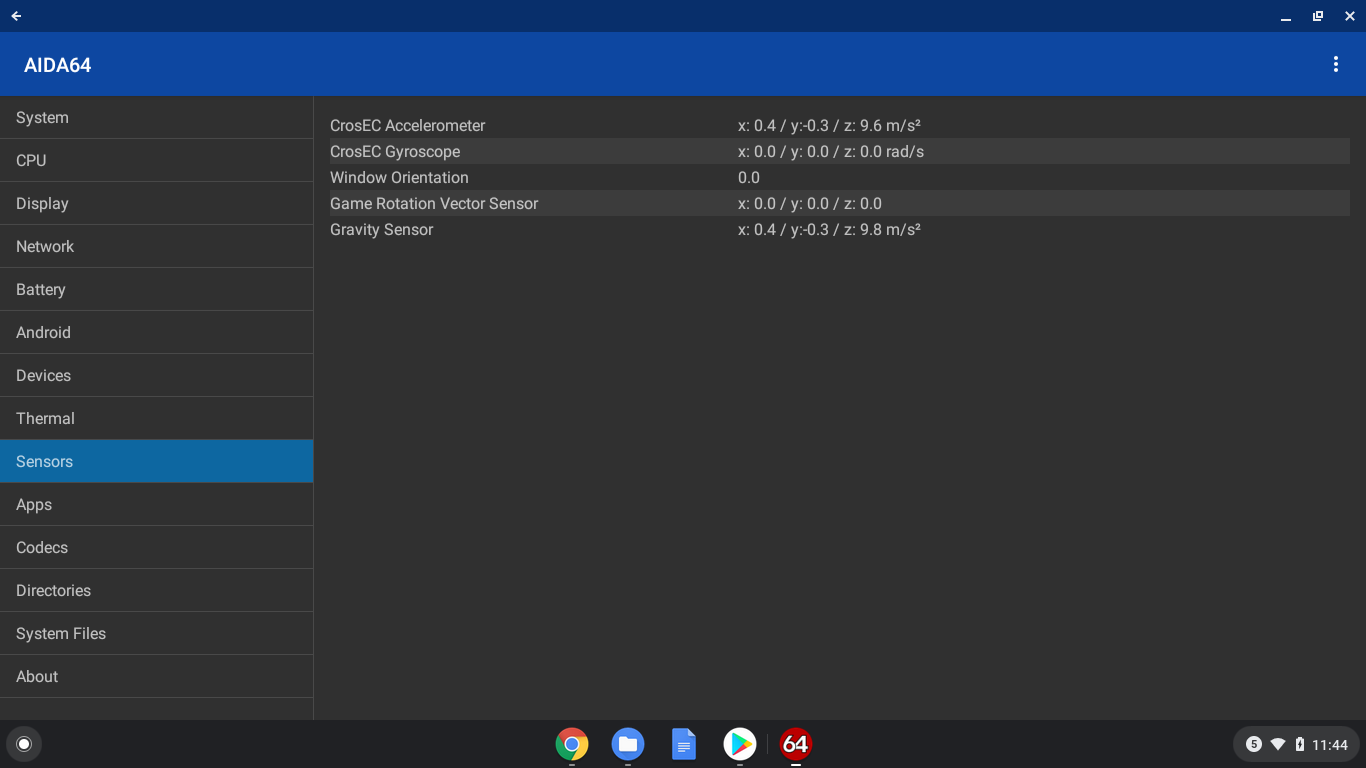Open Chrome browser from the shelf
The height and width of the screenshot is (768, 1366).
tap(572, 744)
